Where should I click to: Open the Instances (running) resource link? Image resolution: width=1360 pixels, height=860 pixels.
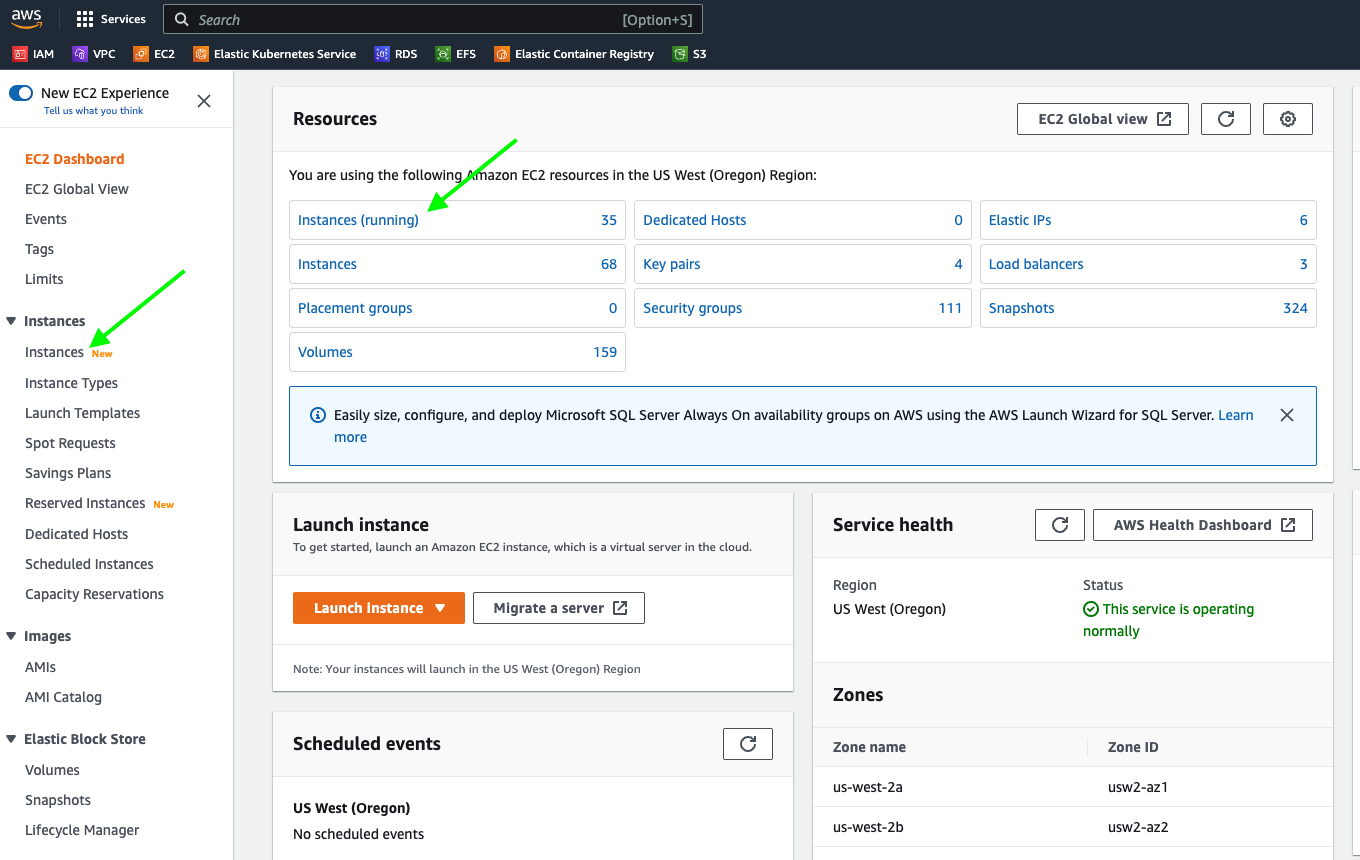pyautogui.click(x=358, y=220)
